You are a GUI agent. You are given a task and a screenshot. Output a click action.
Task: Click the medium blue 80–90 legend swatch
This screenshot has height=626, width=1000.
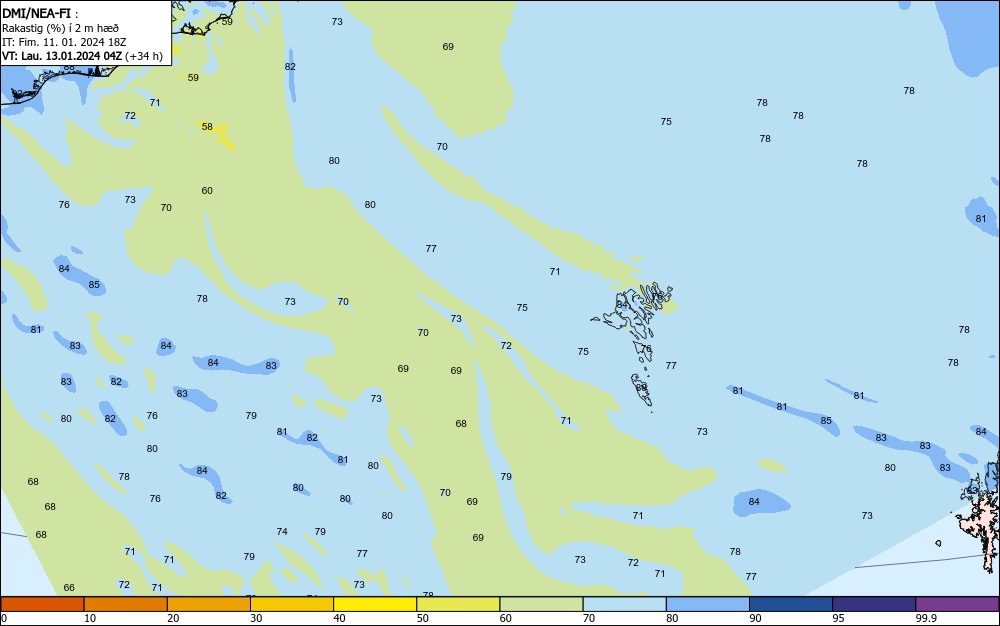point(708,604)
